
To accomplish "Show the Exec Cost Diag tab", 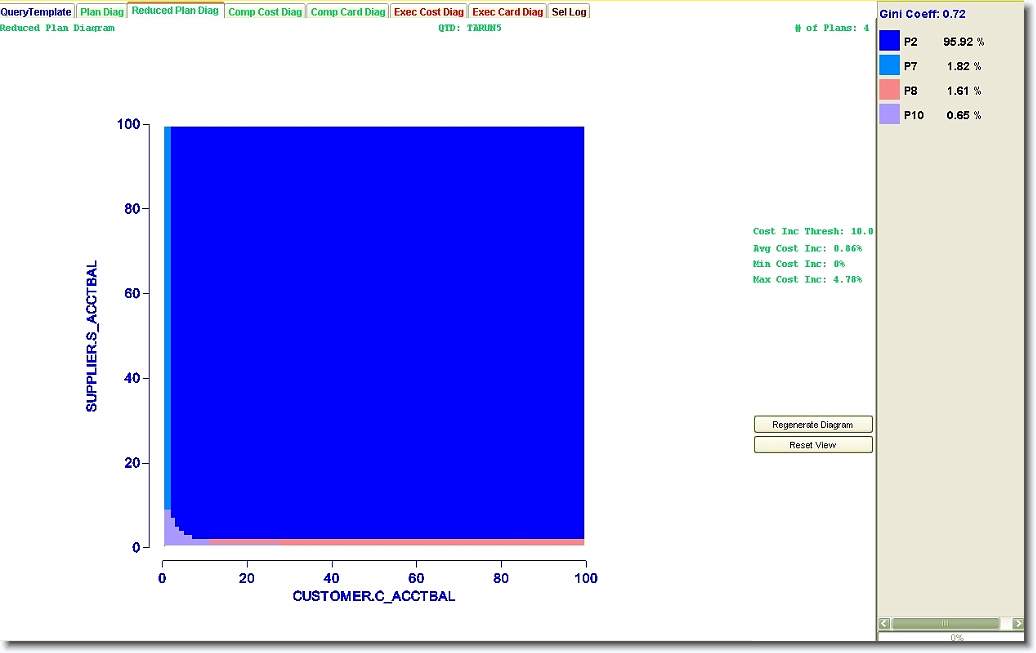I will pyautogui.click(x=429, y=12).
